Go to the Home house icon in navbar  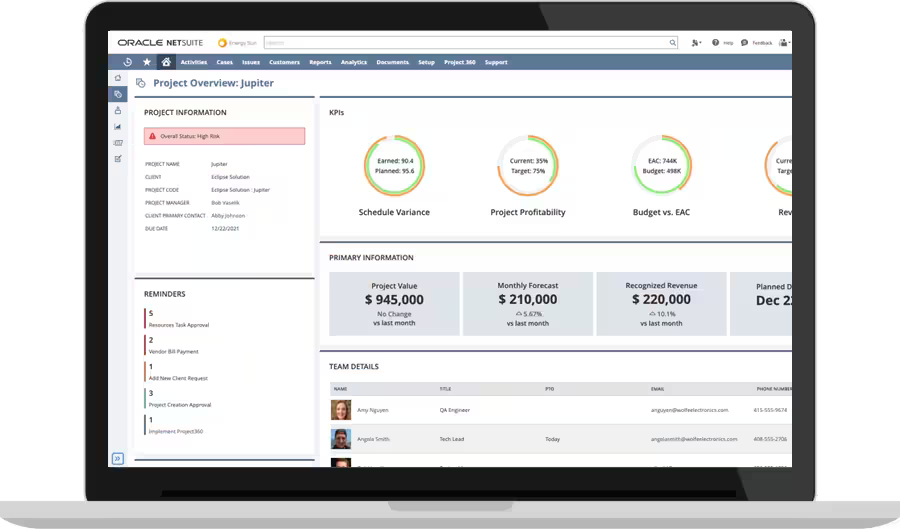[166, 62]
